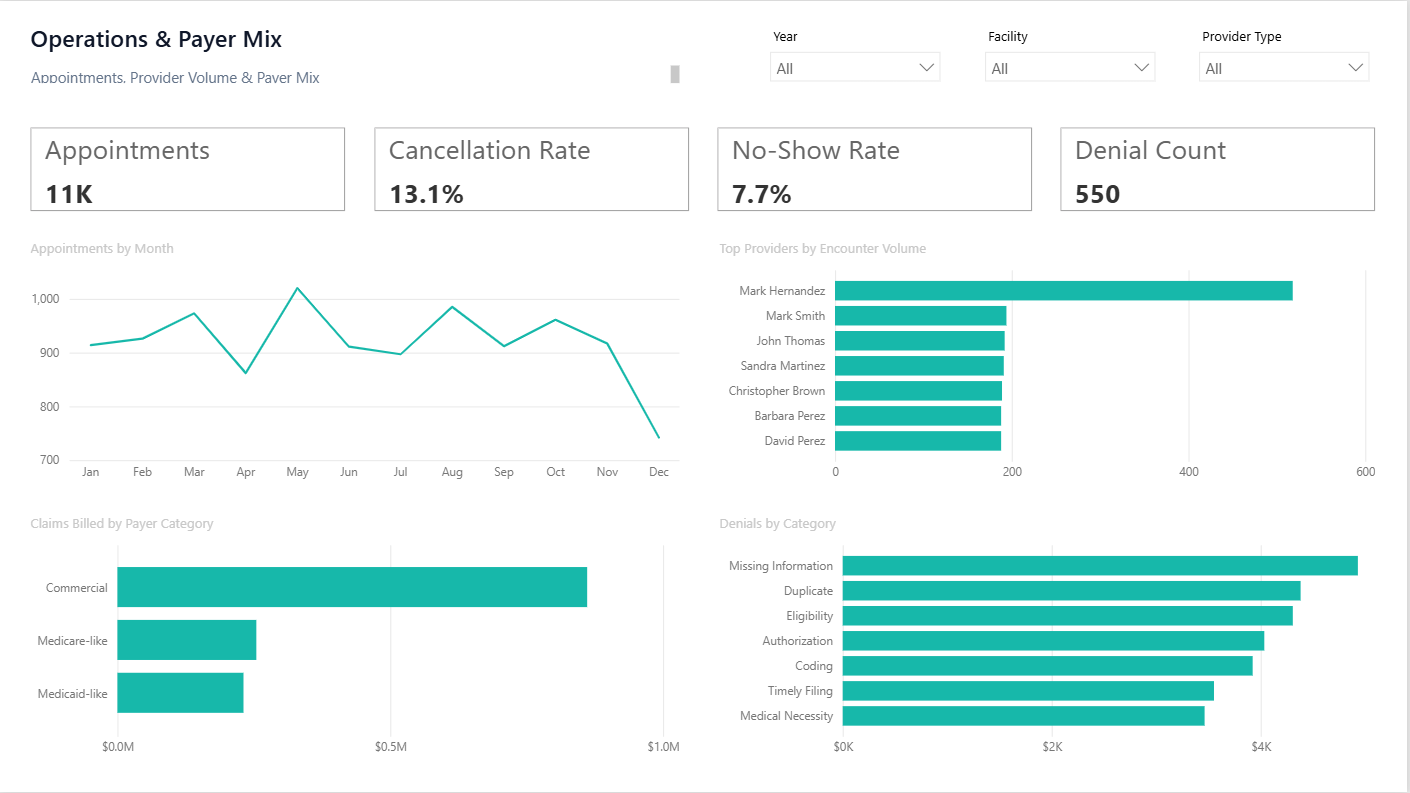Click the Timely Filing denial bar
This screenshot has height=793, width=1410.
(x=1028, y=691)
